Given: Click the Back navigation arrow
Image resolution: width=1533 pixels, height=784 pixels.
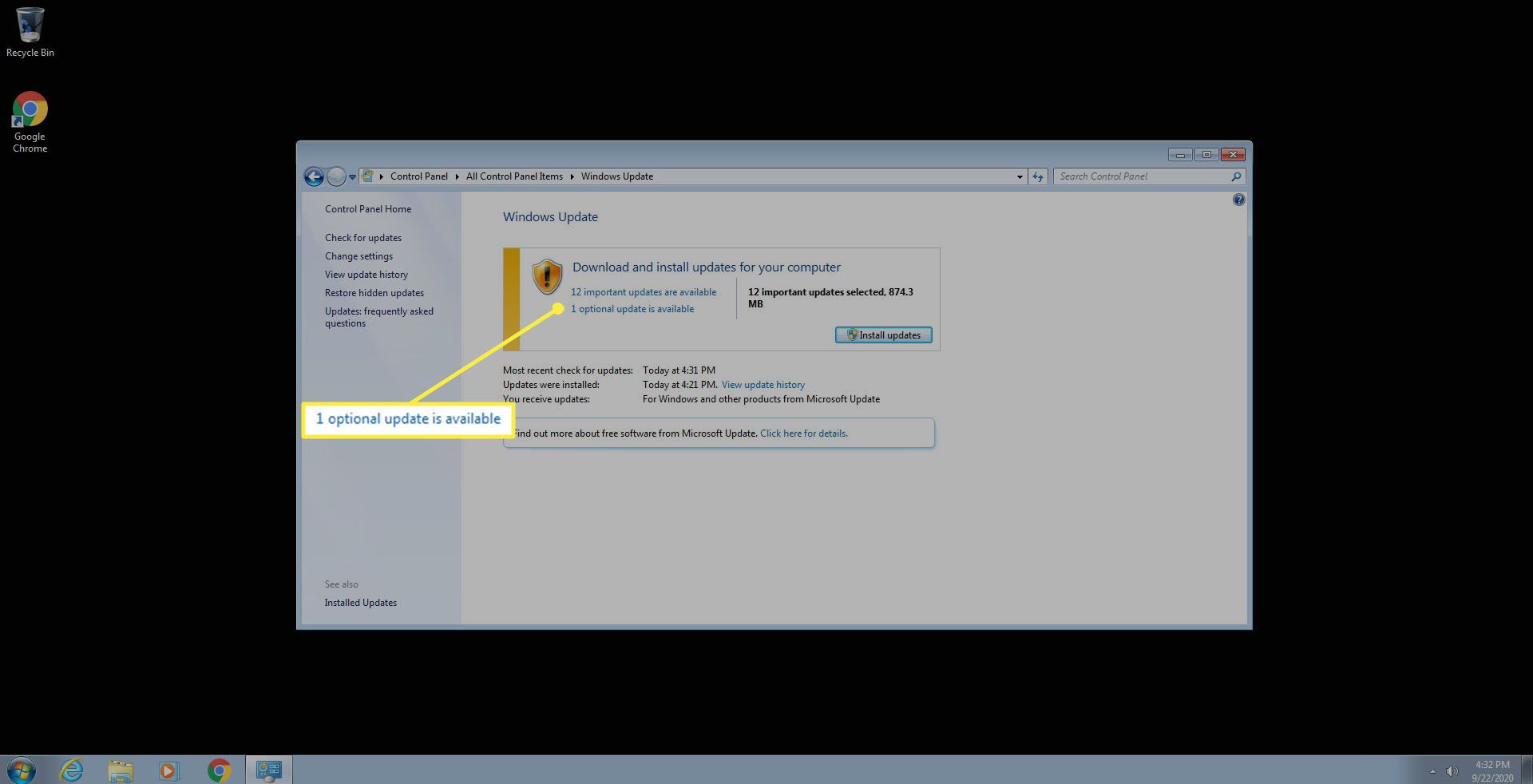Looking at the screenshot, I should pos(314,176).
